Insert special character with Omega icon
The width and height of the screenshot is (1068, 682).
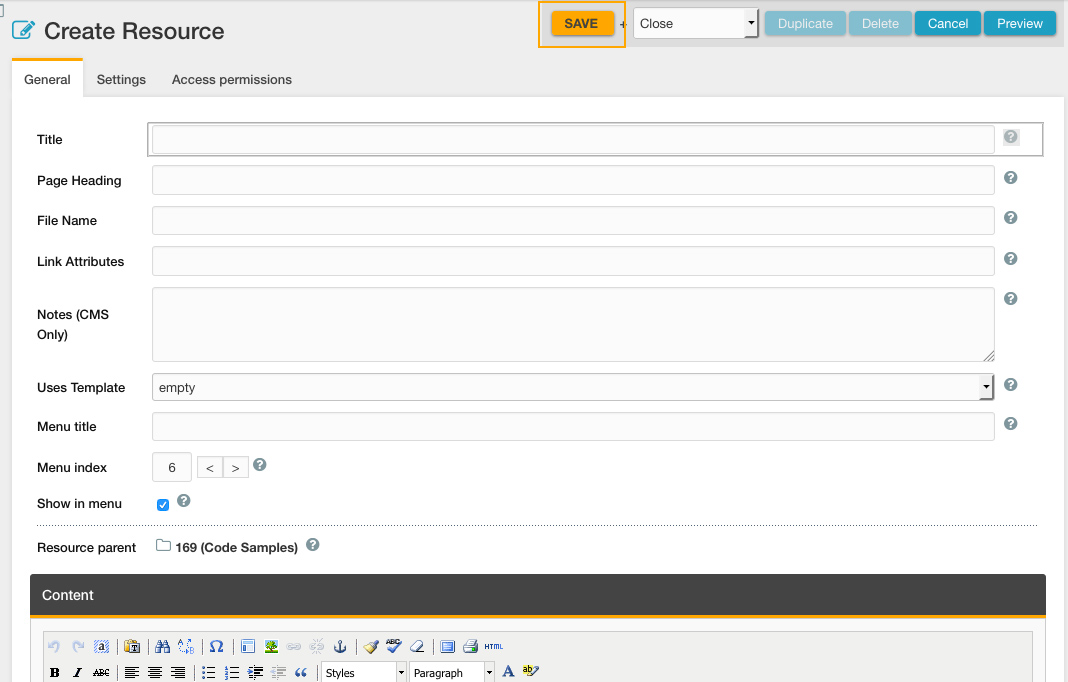[216, 647]
